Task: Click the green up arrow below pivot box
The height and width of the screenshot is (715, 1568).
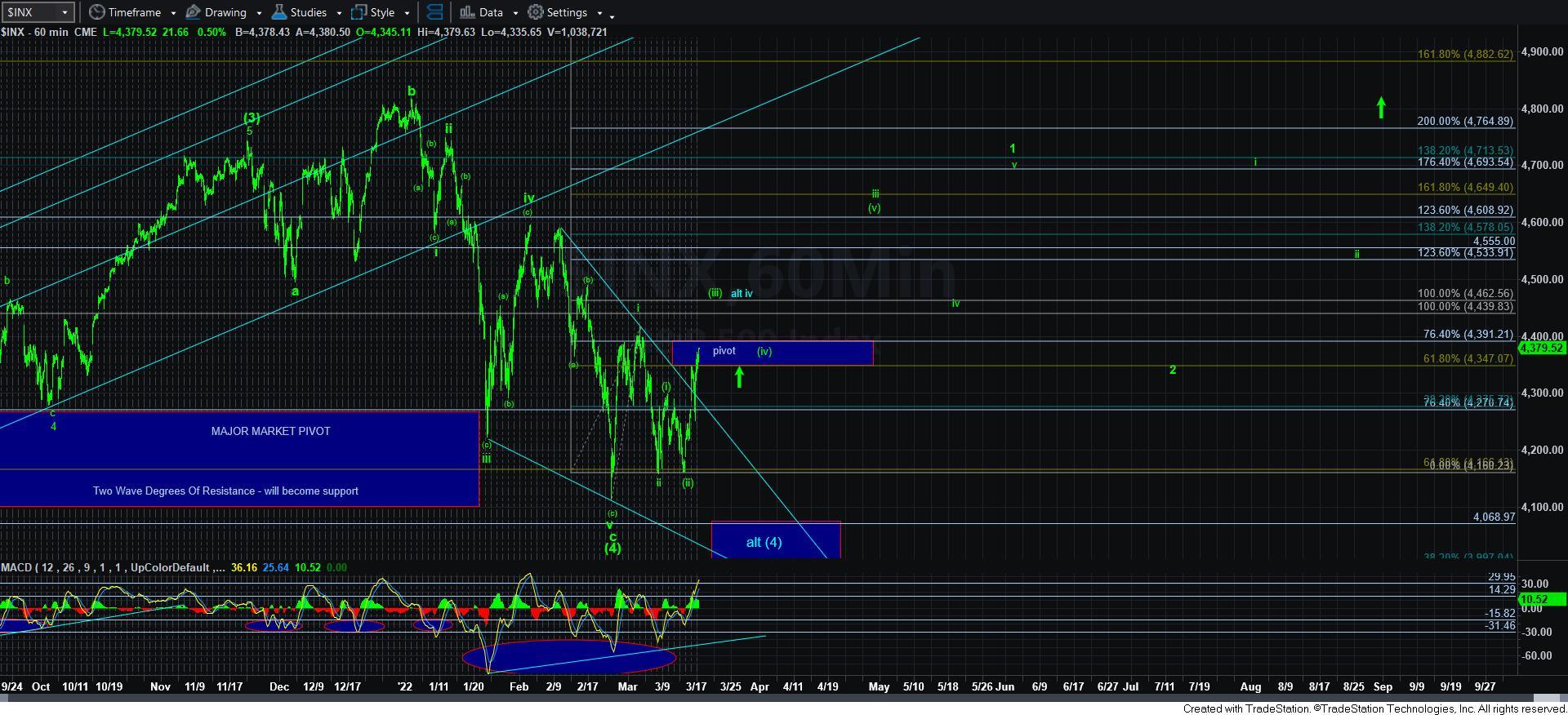Action: [x=739, y=376]
